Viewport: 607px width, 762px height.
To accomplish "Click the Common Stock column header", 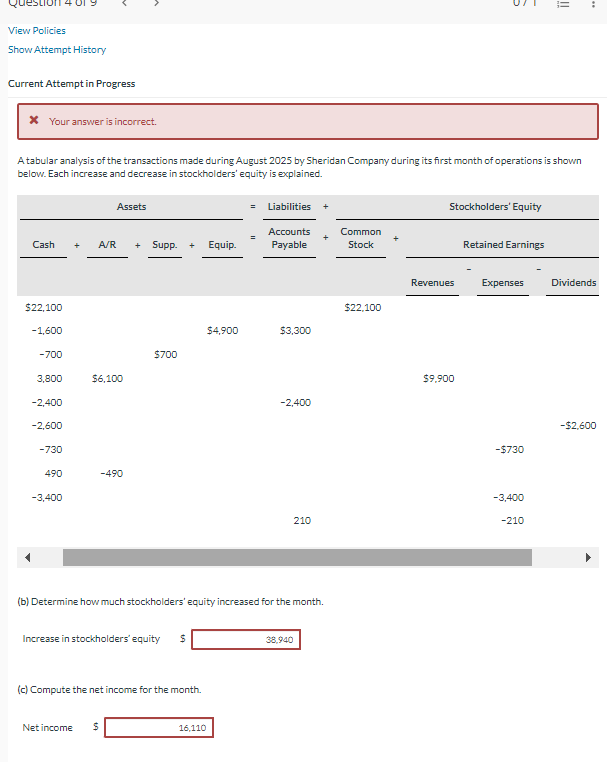I will (361, 238).
